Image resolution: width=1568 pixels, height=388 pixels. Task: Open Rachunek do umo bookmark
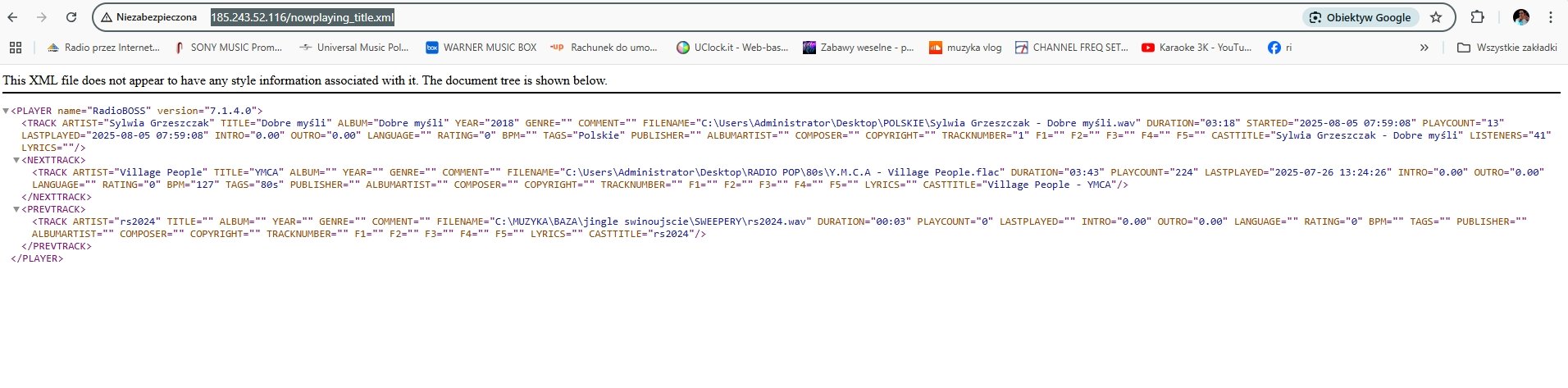point(604,48)
